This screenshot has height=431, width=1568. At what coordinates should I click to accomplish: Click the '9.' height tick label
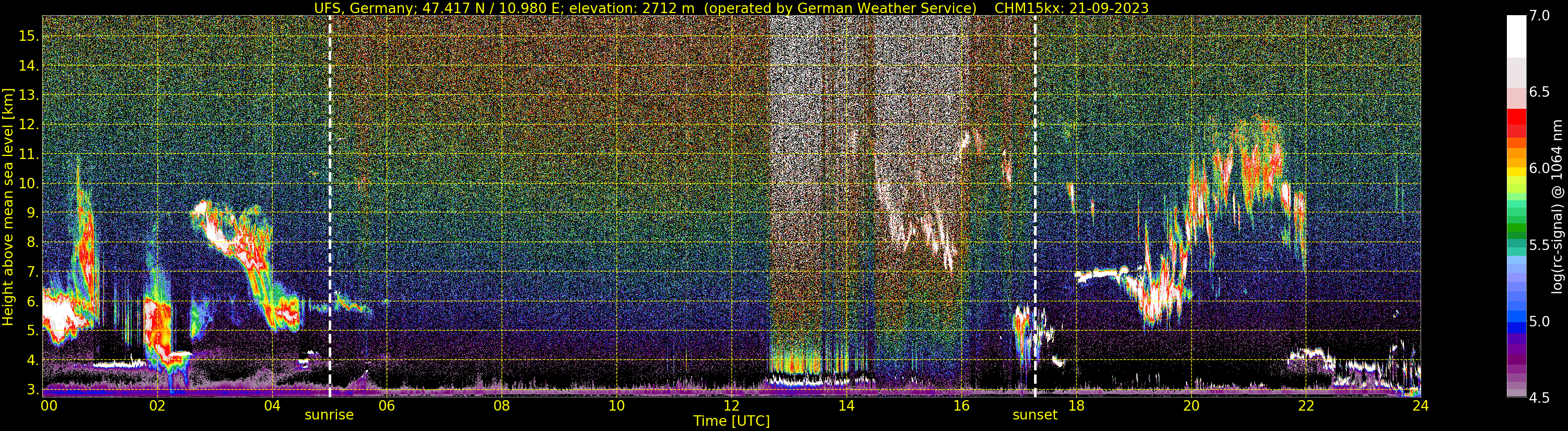tap(33, 213)
